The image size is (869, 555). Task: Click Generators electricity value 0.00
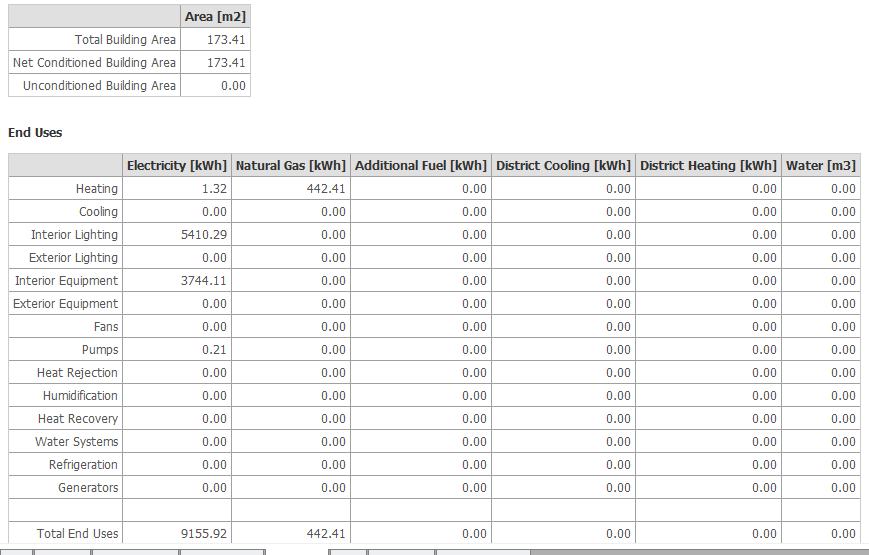[x=214, y=488]
